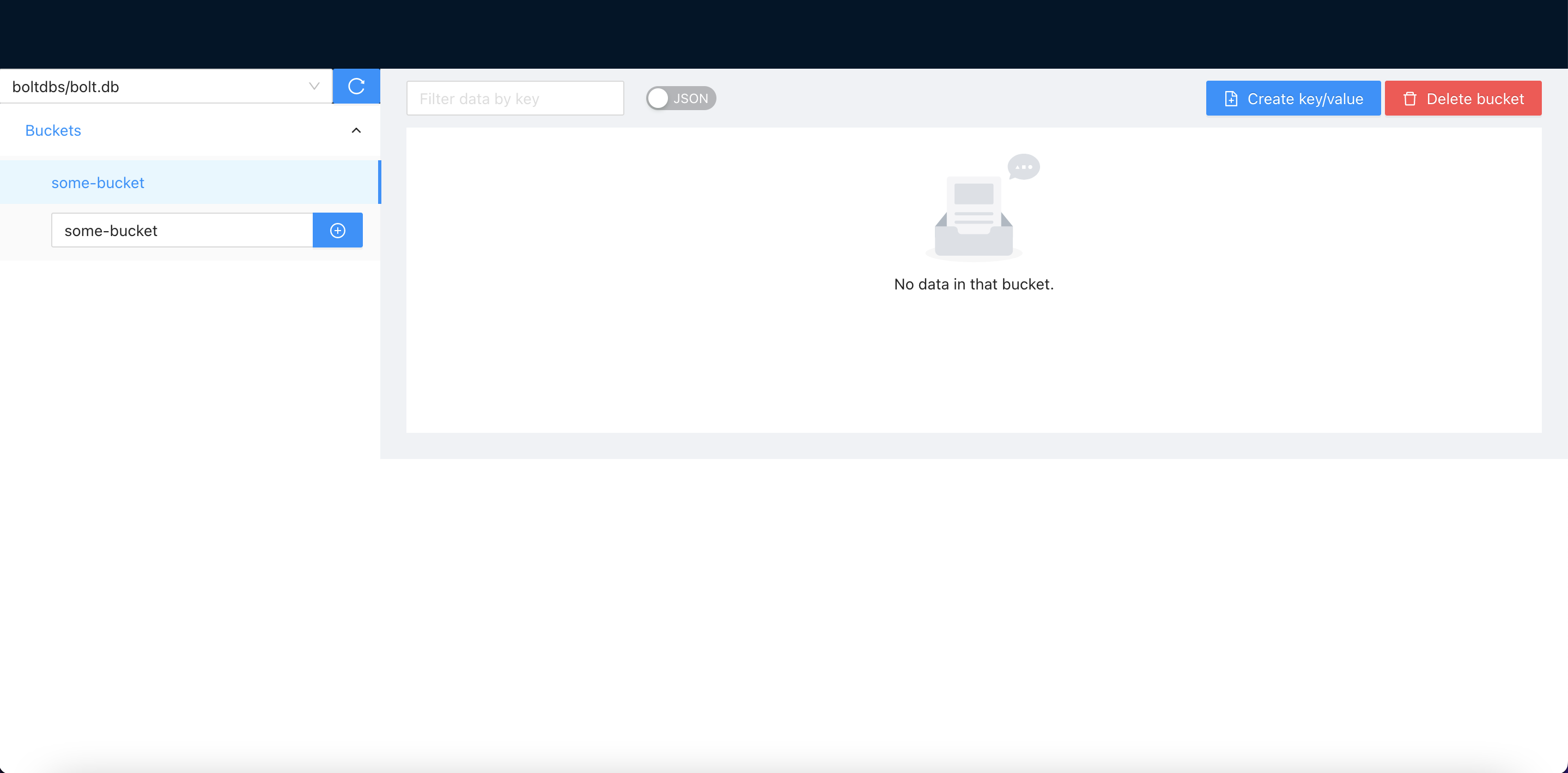Click the new bucket name input

181,230
